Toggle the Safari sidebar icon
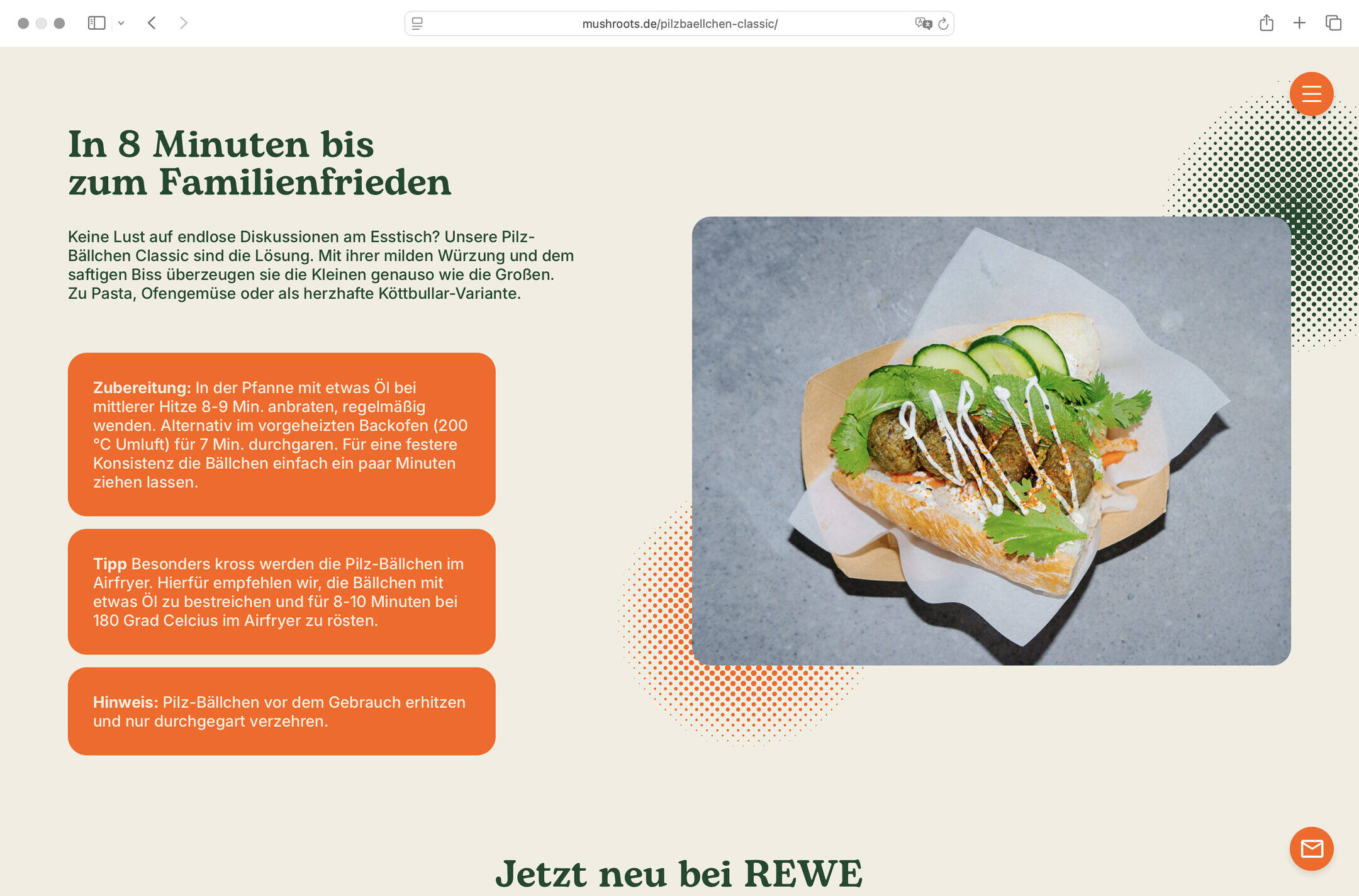 [x=96, y=23]
